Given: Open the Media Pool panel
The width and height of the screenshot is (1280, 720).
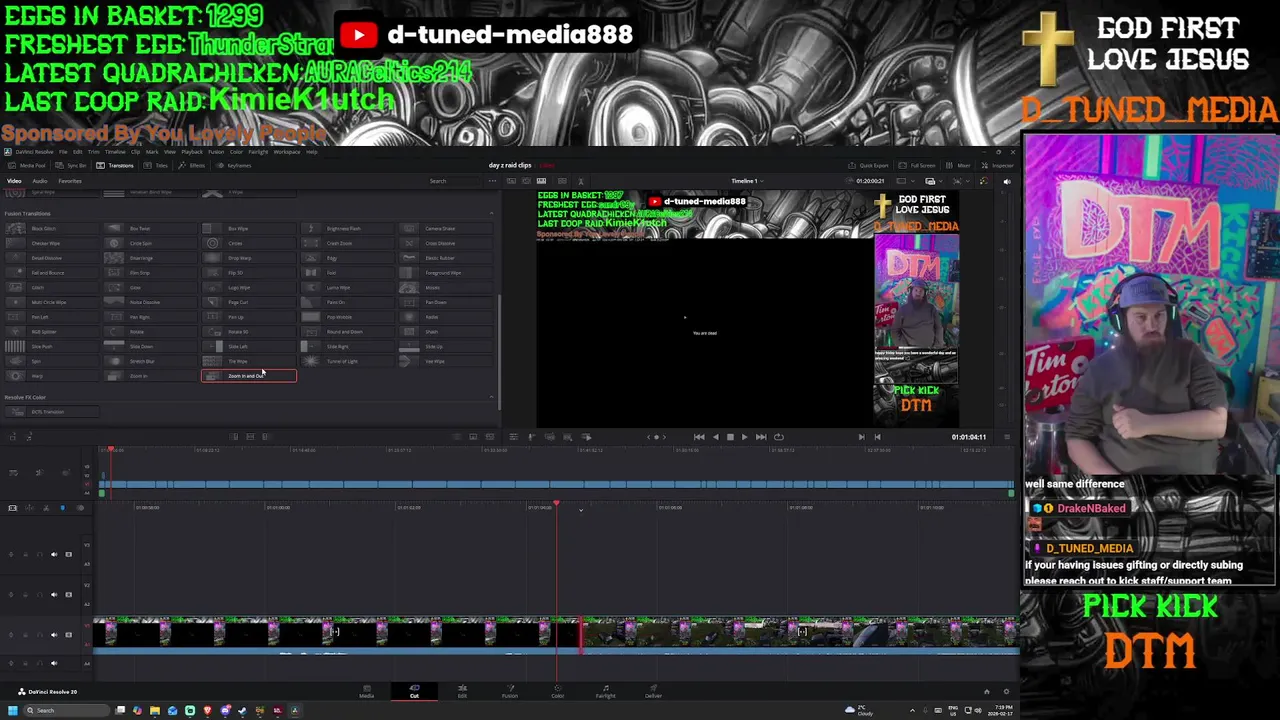Looking at the screenshot, I should (27, 165).
